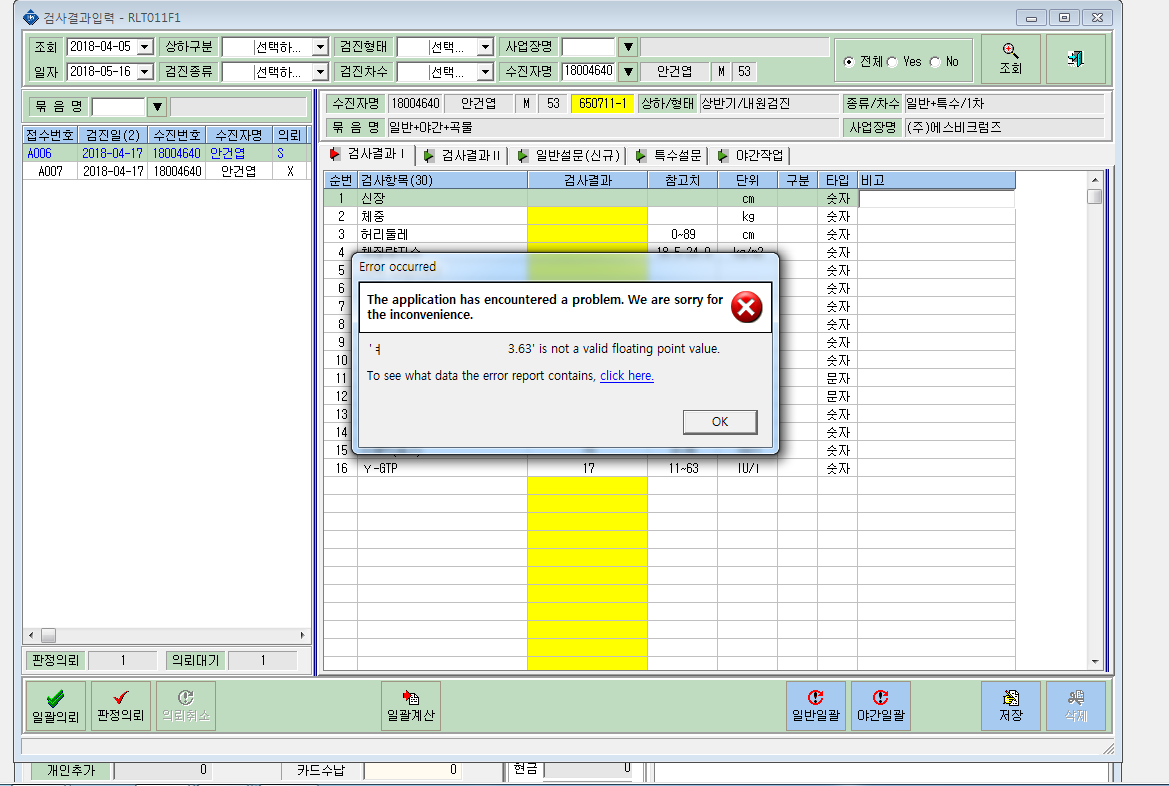
Task: Click the 저장 save button
Action: click(x=1010, y=705)
